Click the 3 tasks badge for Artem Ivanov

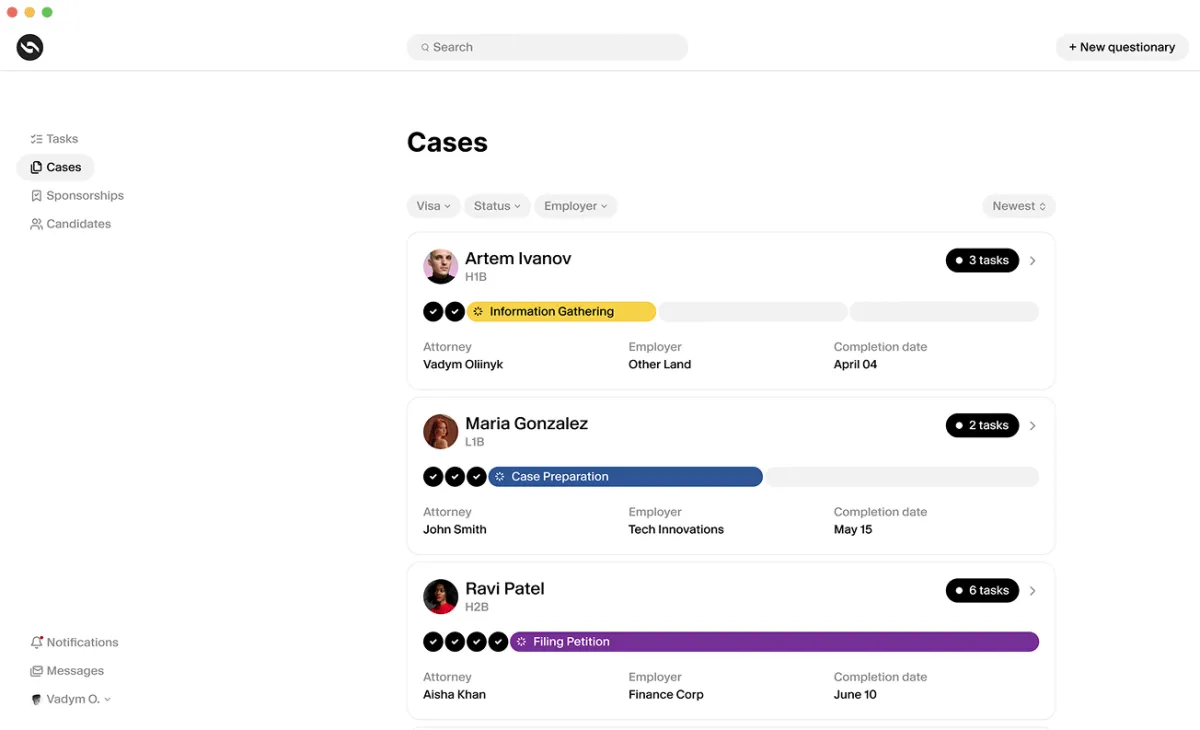[x=982, y=260]
